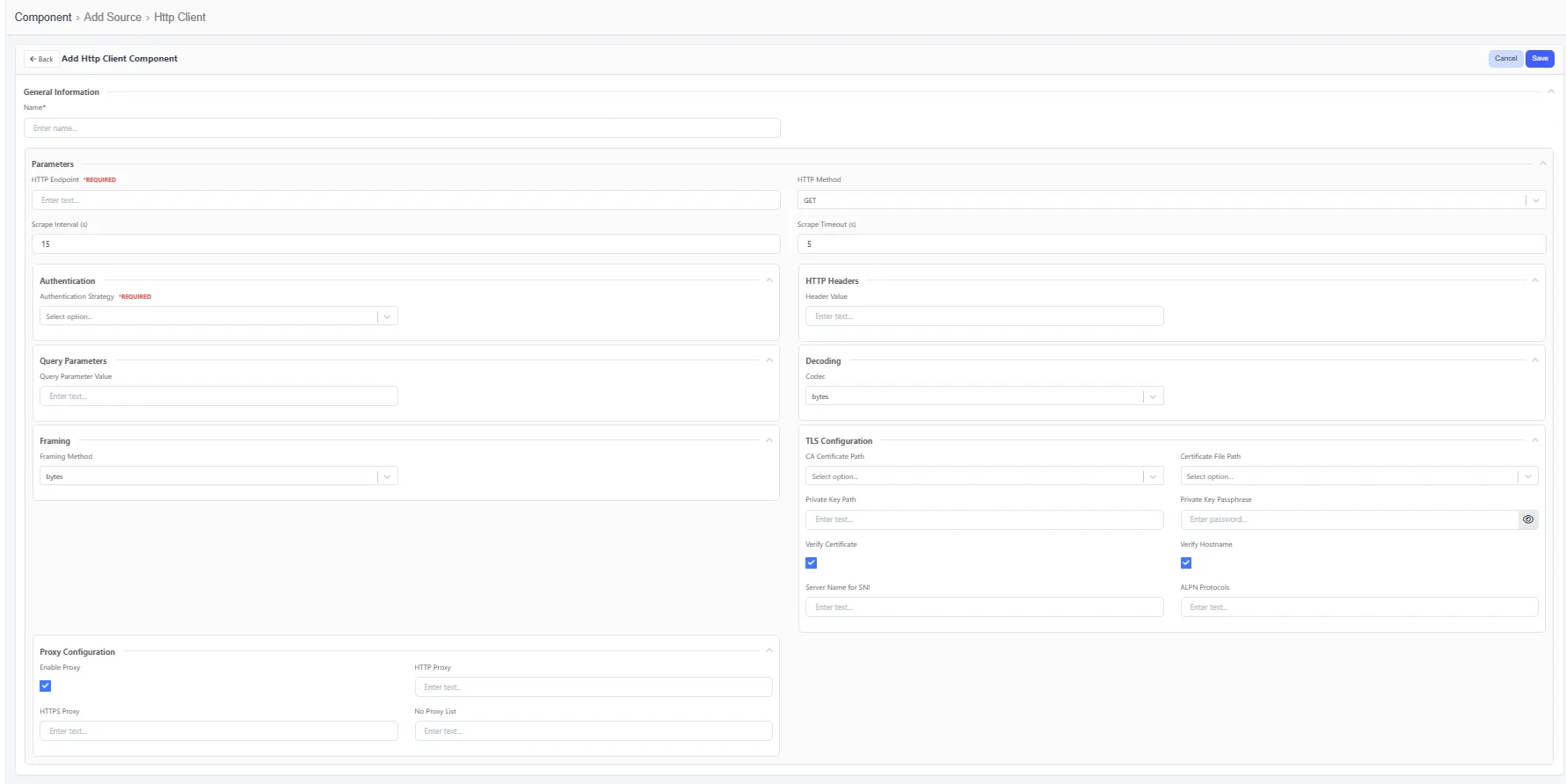Viewport: 1566px width, 784px height.
Task: Go back using the Back button
Action: pos(41,59)
